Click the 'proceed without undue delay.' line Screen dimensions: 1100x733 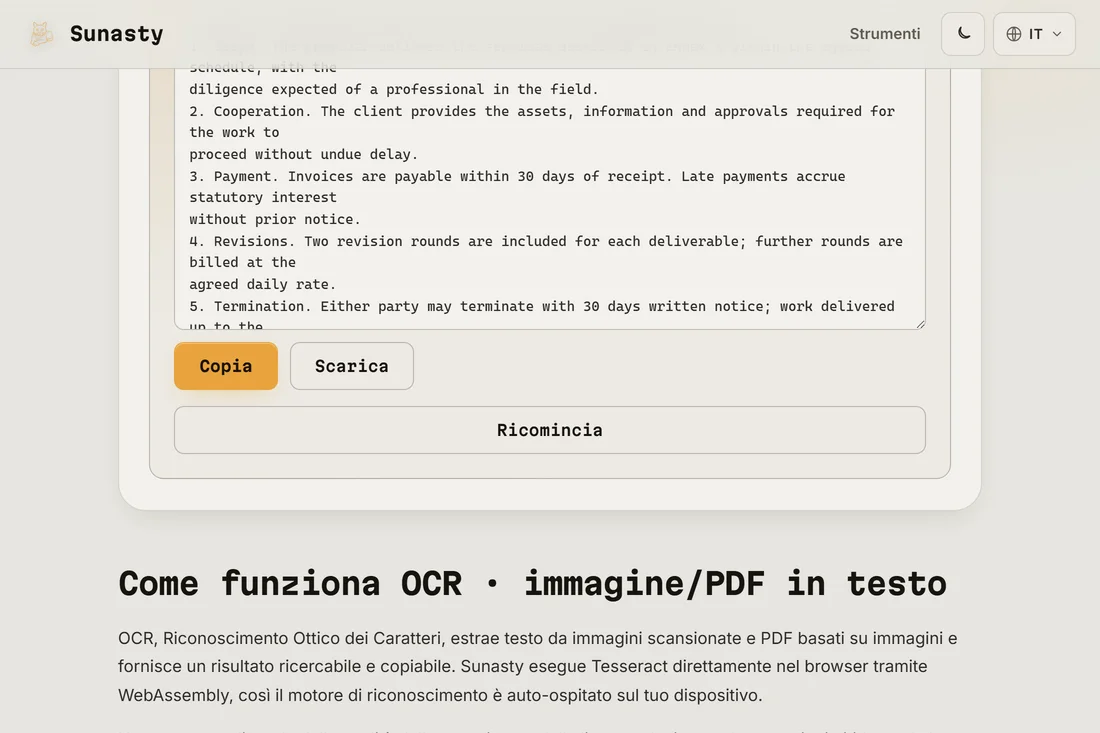[303, 154]
